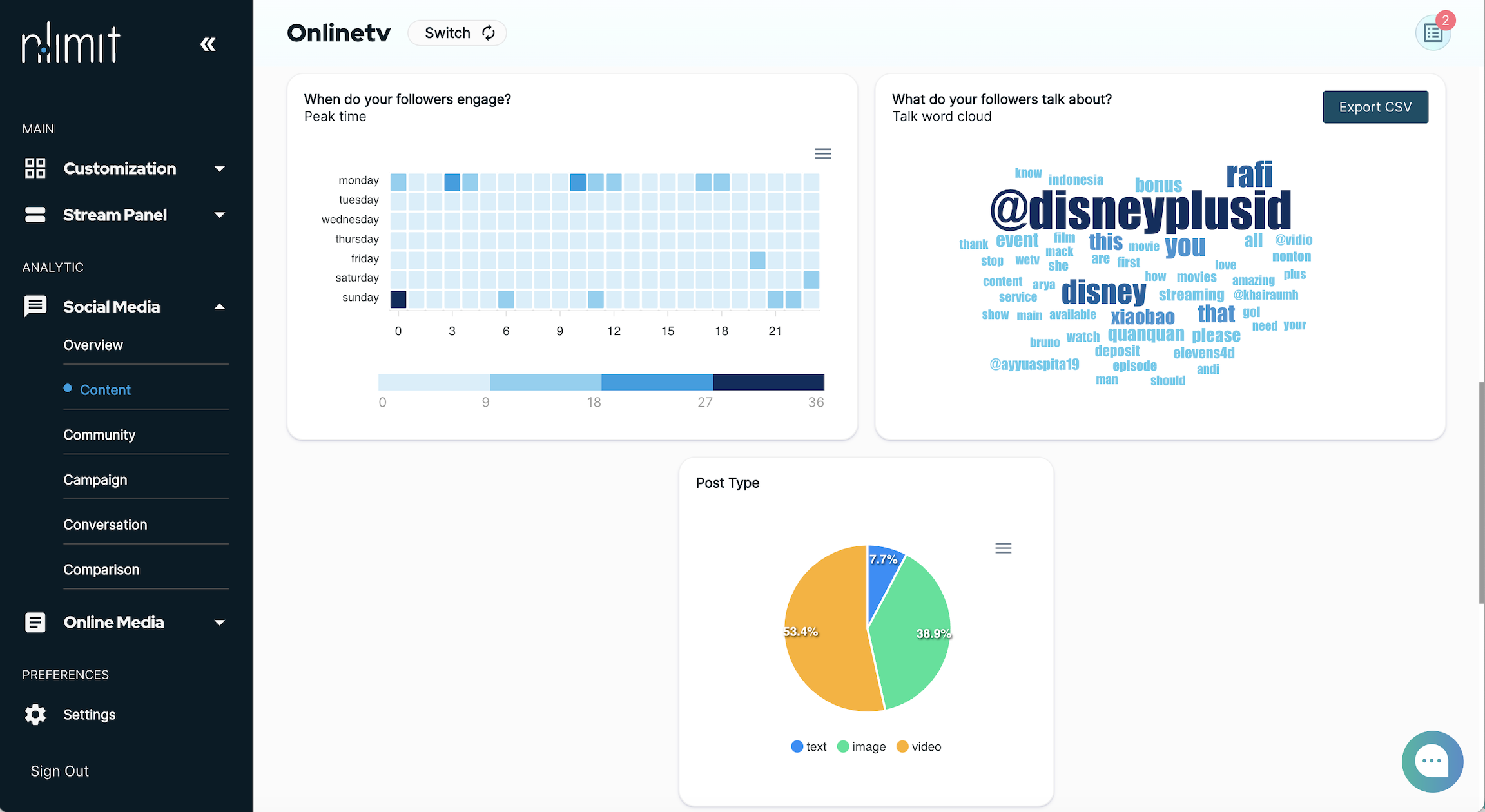Click the word 'streaming' in word cloud

click(1191, 295)
